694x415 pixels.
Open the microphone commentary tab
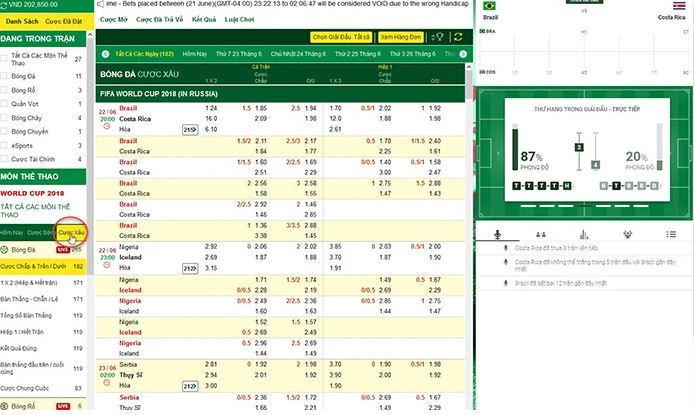pos(497,234)
